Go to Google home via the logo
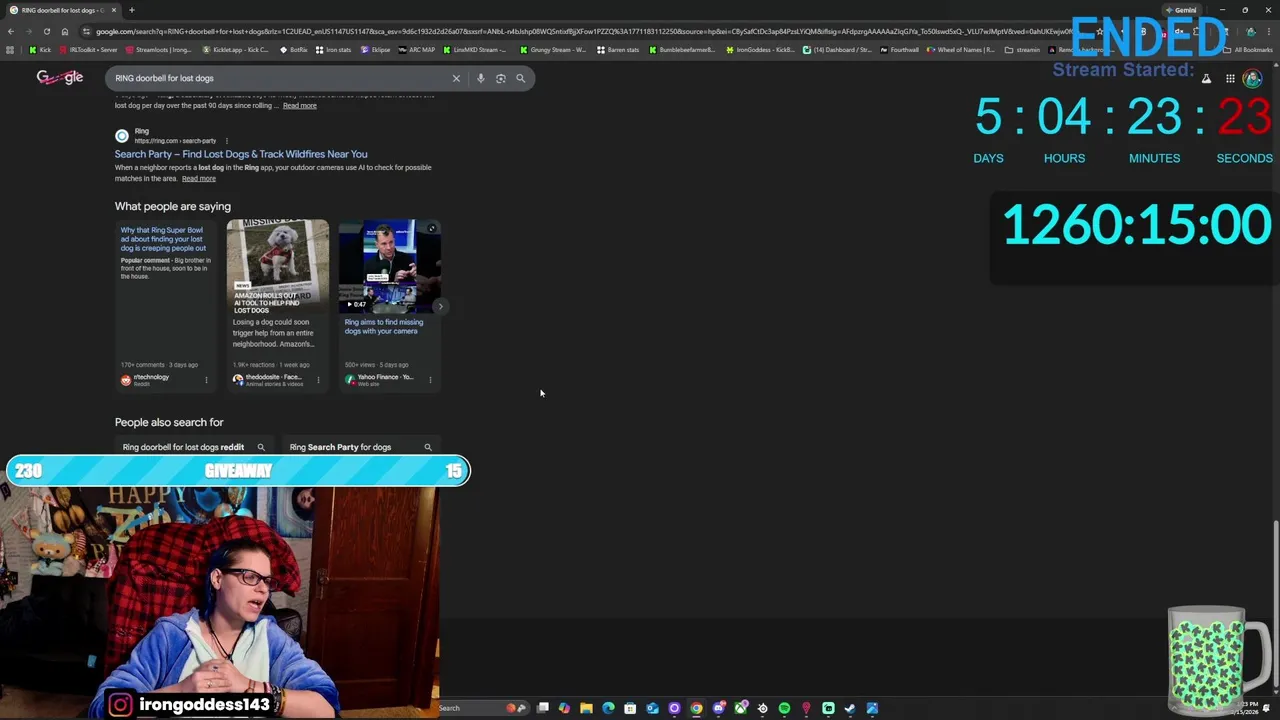1280x720 pixels. point(60,78)
